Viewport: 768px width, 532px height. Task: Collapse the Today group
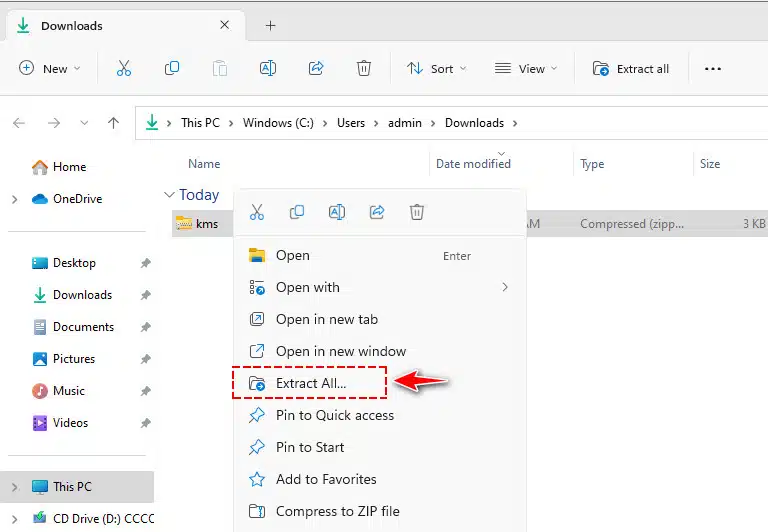(169, 195)
